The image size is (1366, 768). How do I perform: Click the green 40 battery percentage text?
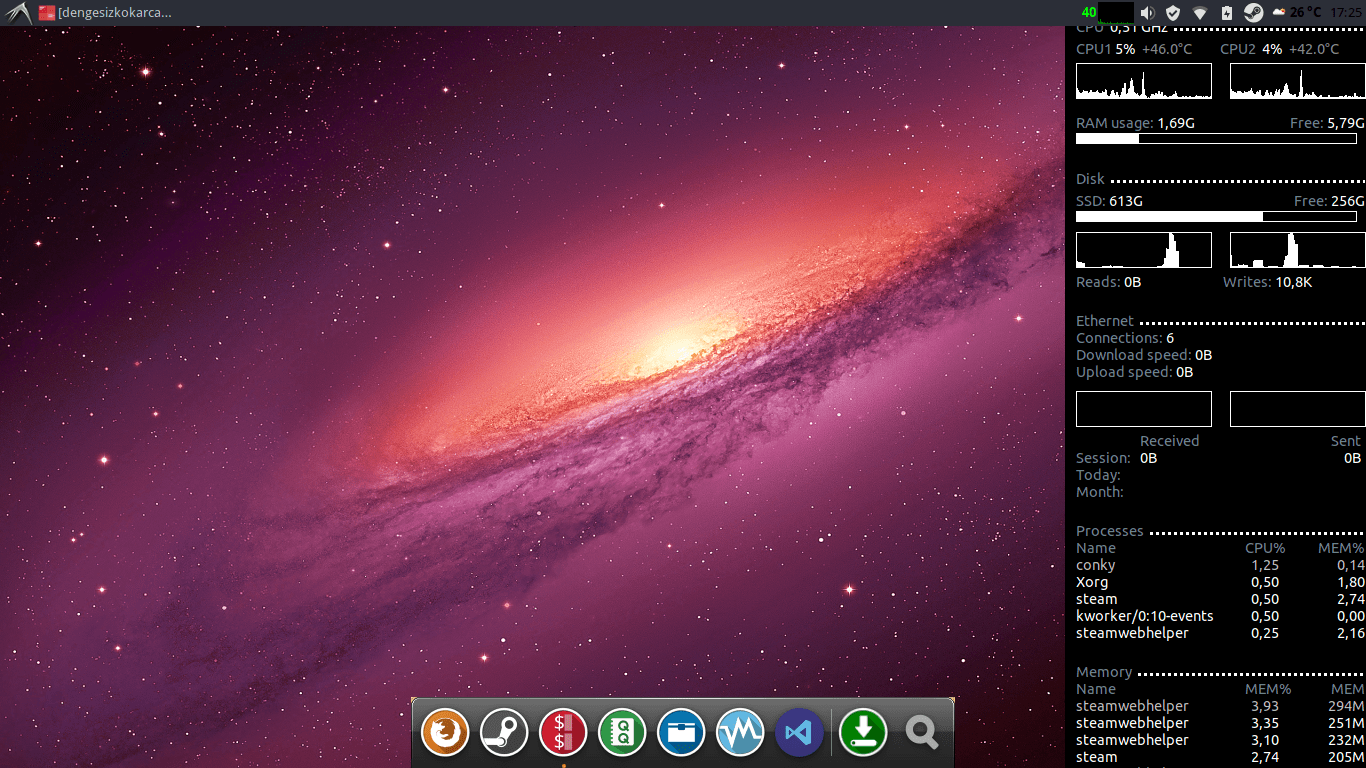click(1087, 13)
